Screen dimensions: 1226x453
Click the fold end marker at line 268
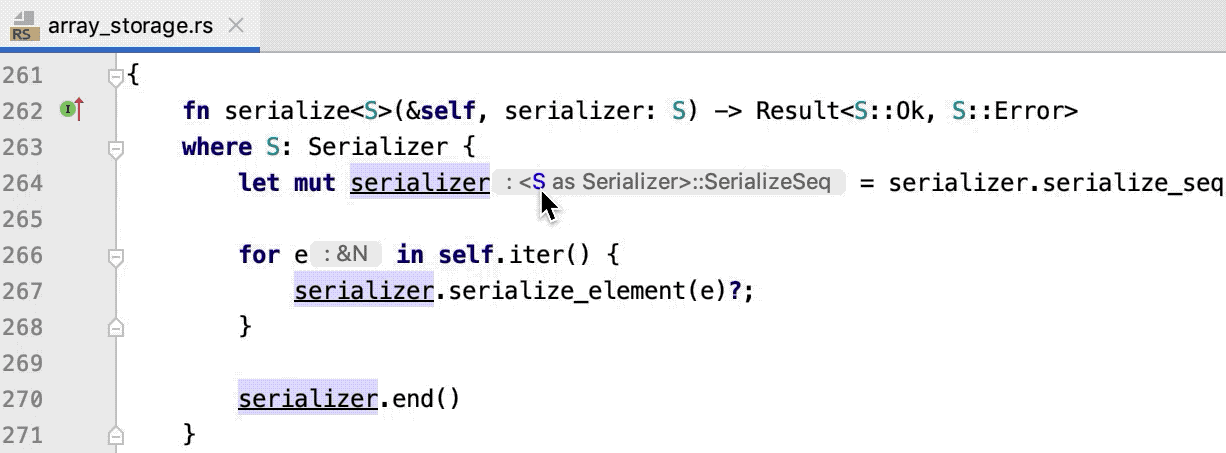[x=116, y=327]
